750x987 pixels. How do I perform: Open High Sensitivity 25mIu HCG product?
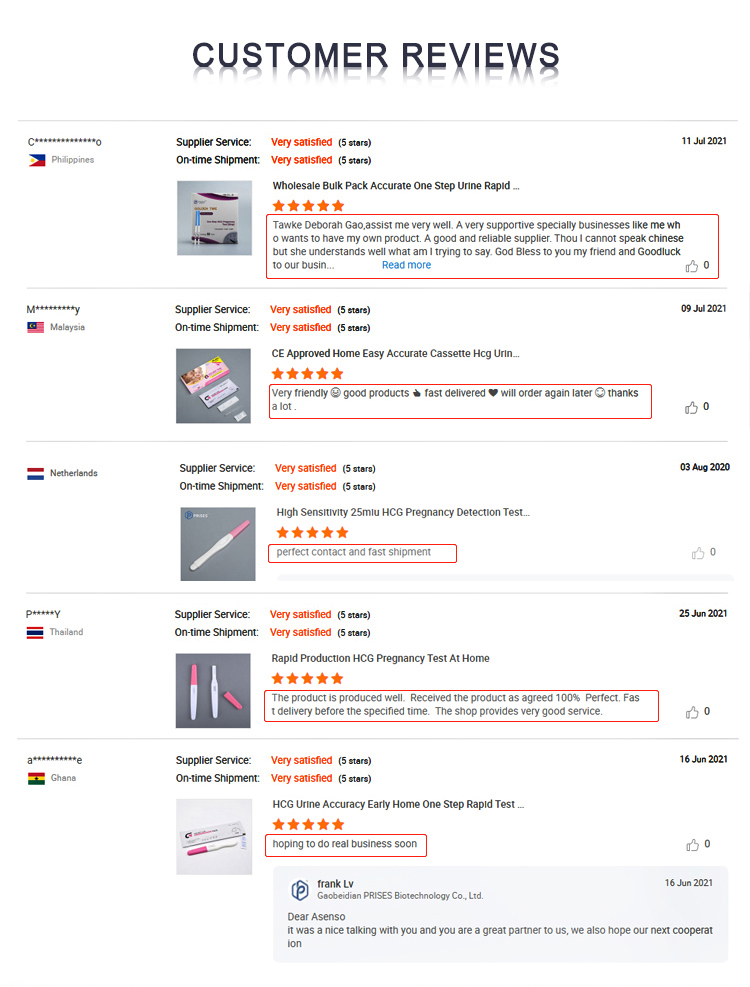point(403,512)
